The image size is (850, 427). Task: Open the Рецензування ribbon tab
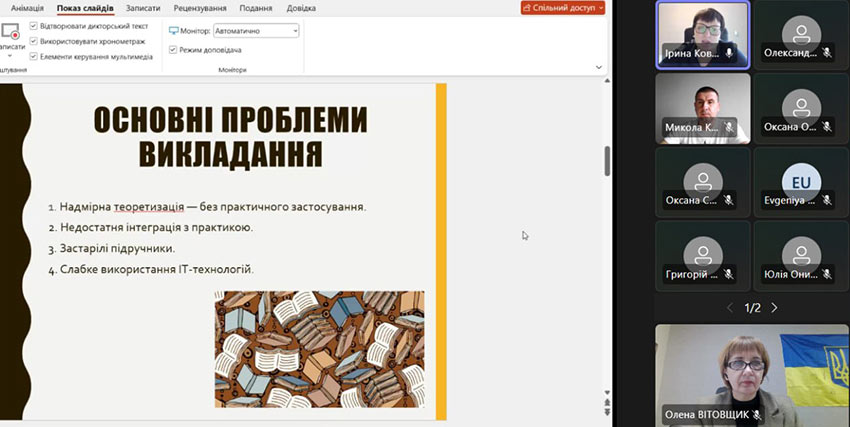pos(199,8)
